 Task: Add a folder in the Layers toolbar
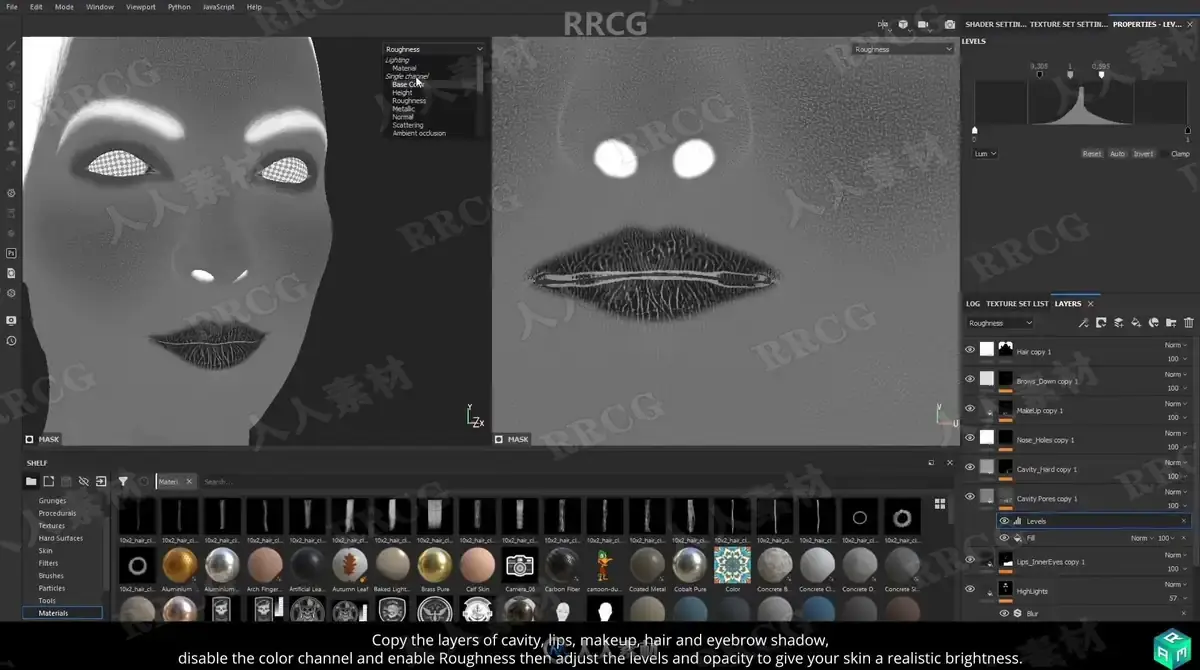(x=1170, y=323)
